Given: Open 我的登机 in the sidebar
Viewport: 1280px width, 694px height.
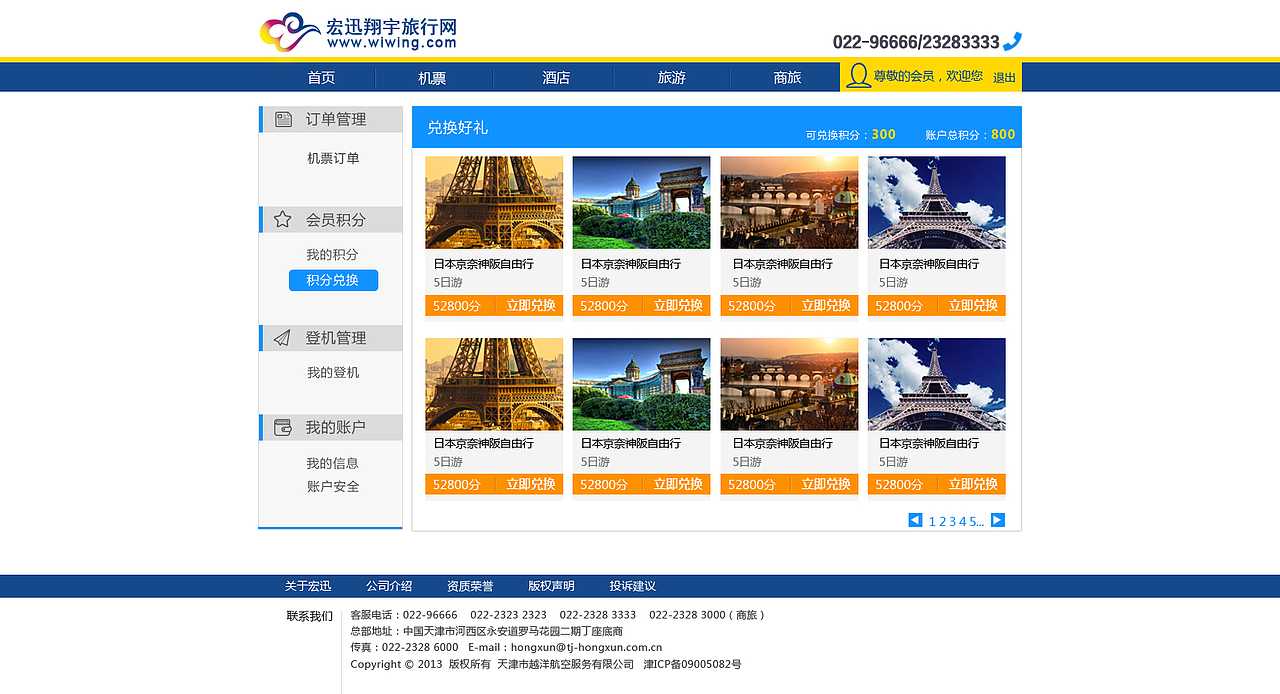Looking at the screenshot, I should (x=333, y=373).
